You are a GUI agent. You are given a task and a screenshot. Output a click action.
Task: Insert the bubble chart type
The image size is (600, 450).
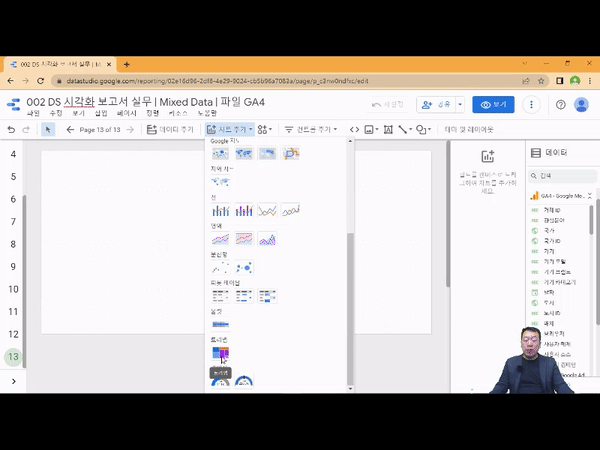tap(243, 268)
